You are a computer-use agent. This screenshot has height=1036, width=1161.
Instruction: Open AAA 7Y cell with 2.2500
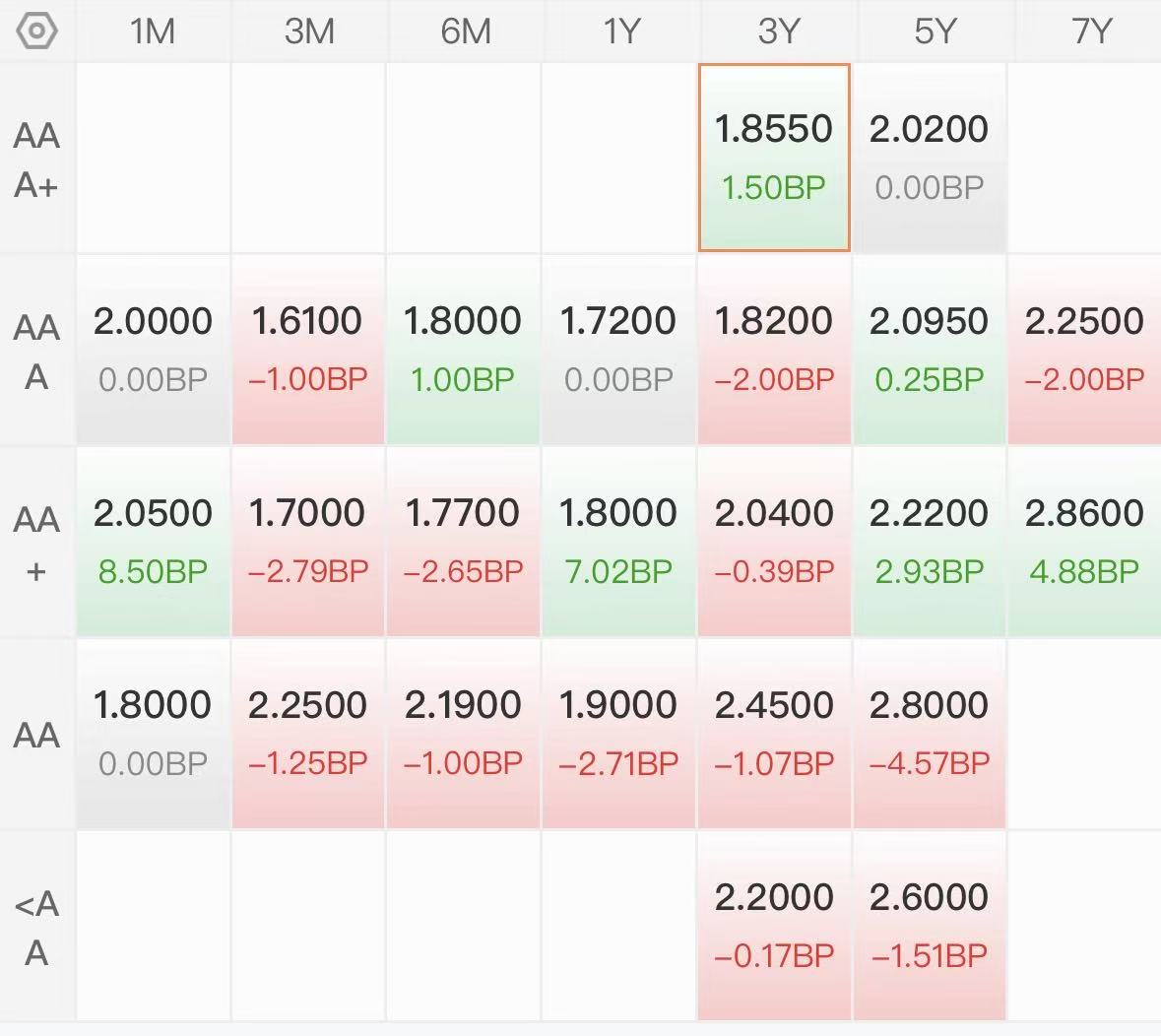point(1085,350)
